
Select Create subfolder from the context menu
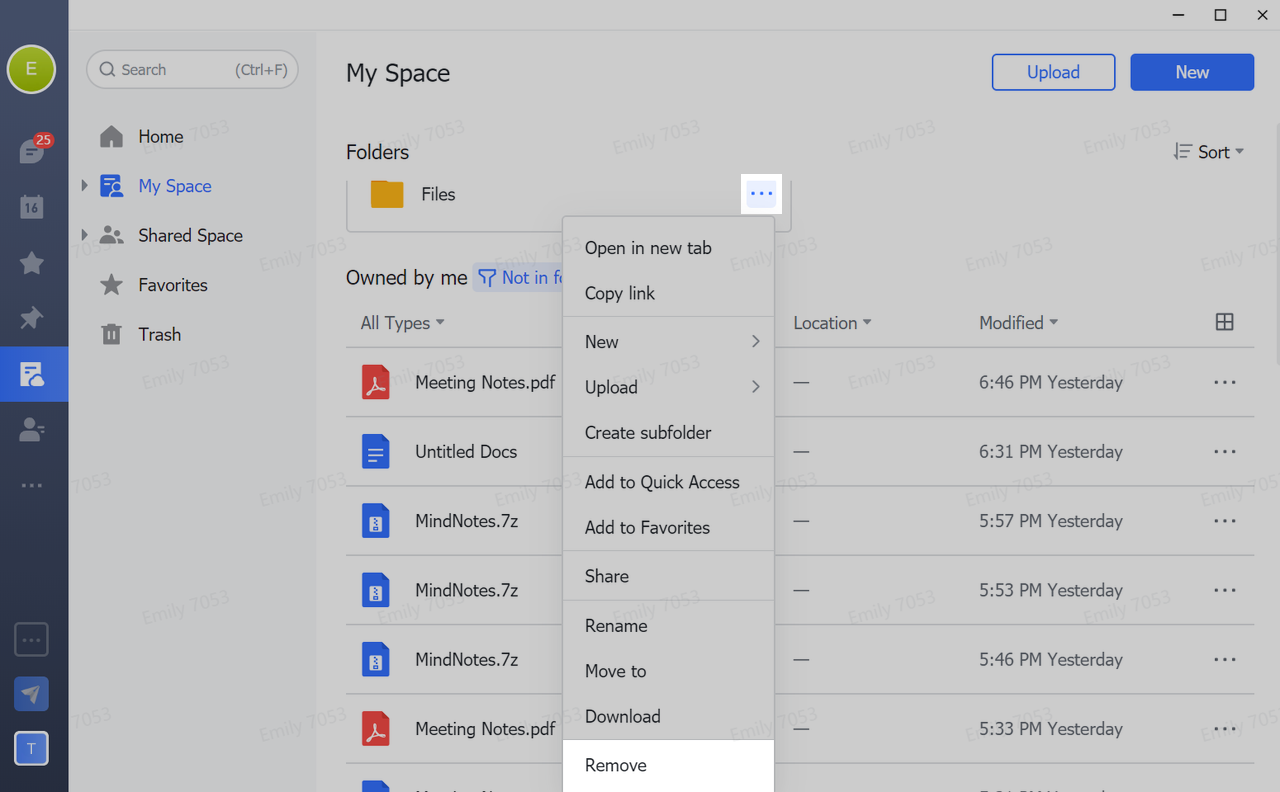pyautogui.click(x=648, y=432)
